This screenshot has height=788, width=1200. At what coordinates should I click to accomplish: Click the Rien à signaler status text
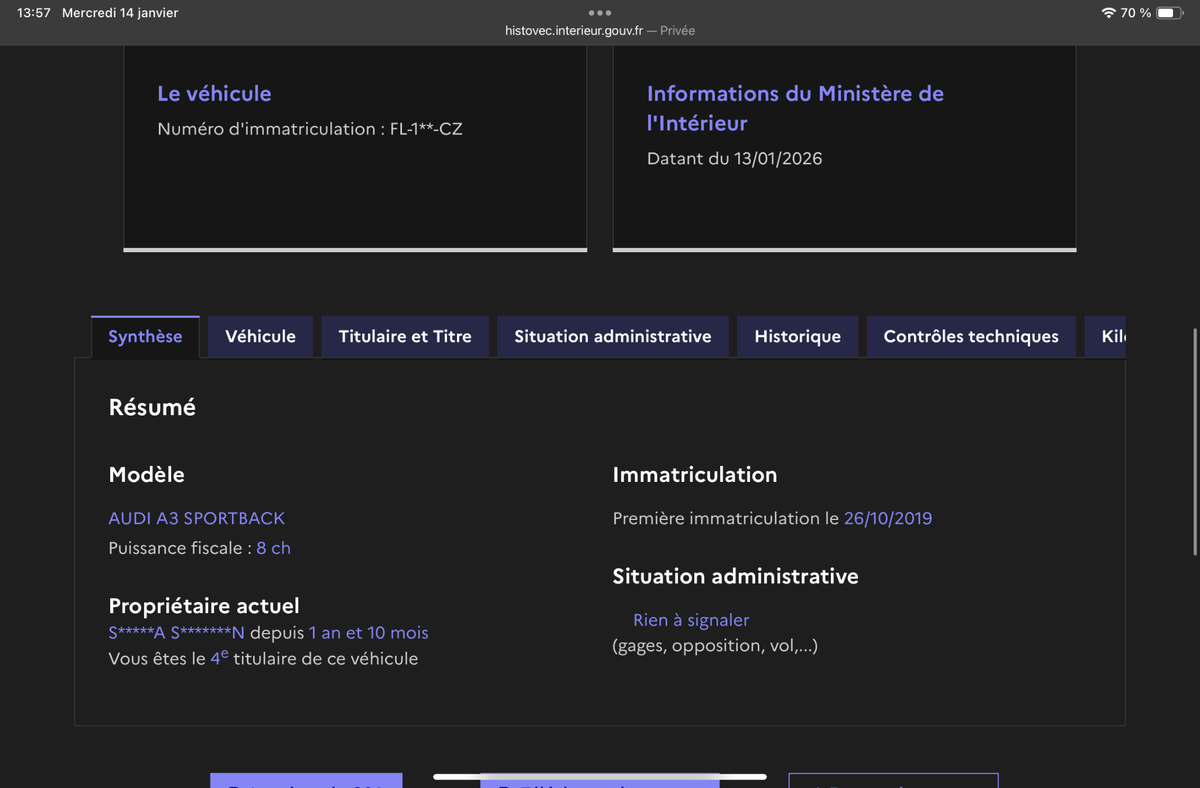691,620
